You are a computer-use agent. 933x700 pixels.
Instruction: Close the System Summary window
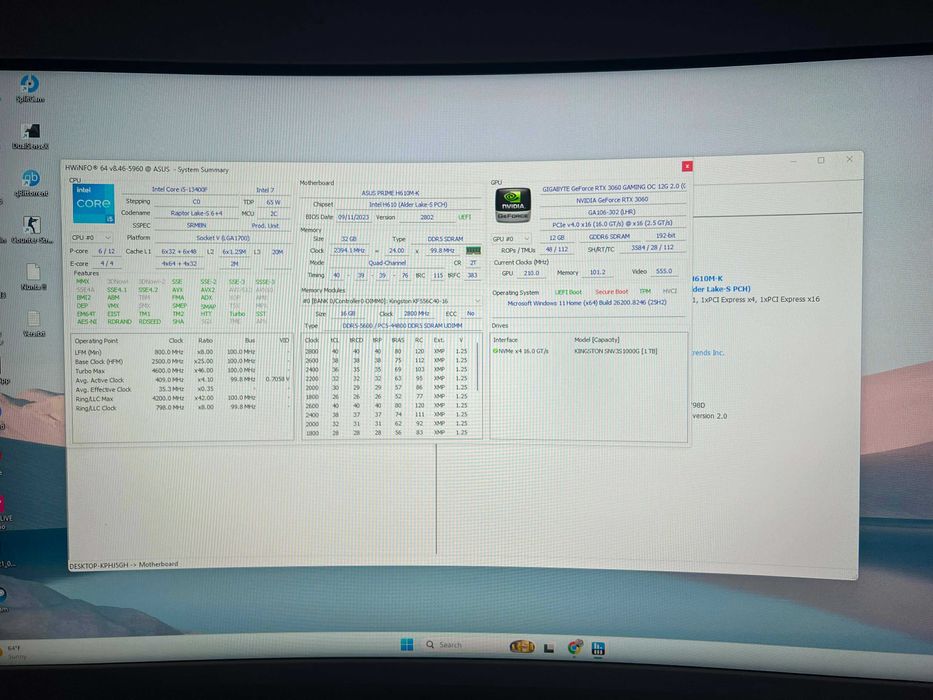click(x=687, y=166)
